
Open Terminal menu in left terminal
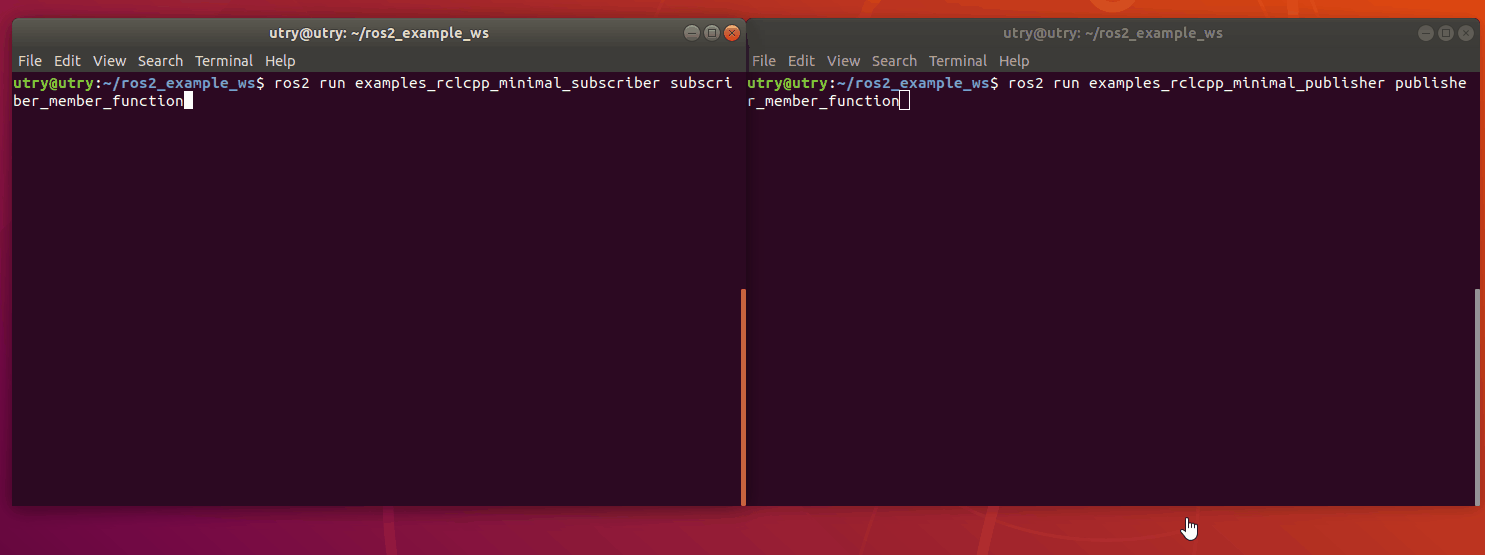pos(224,61)
